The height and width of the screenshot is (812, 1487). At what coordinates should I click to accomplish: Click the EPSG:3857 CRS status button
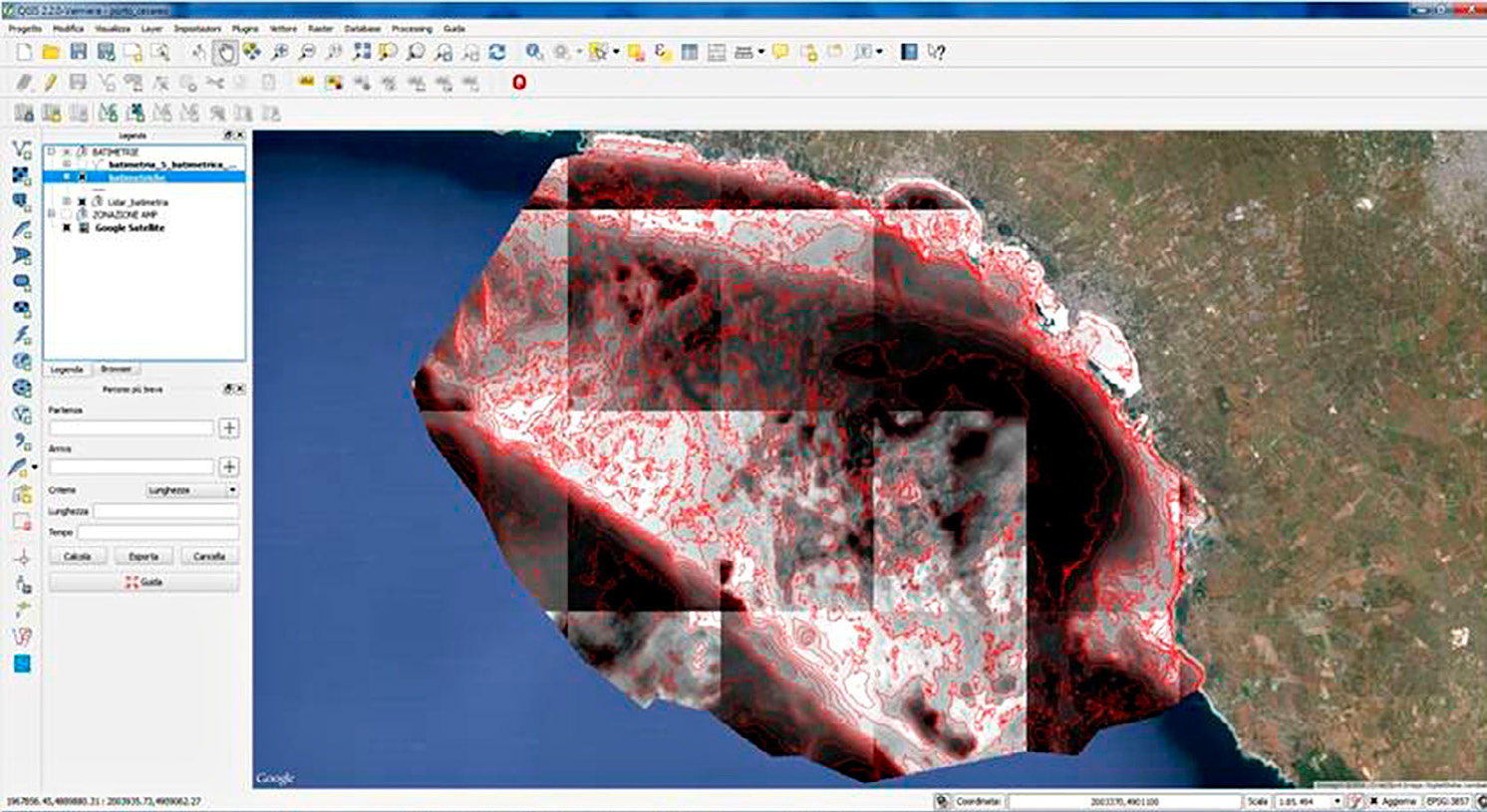pos(1447,802)
